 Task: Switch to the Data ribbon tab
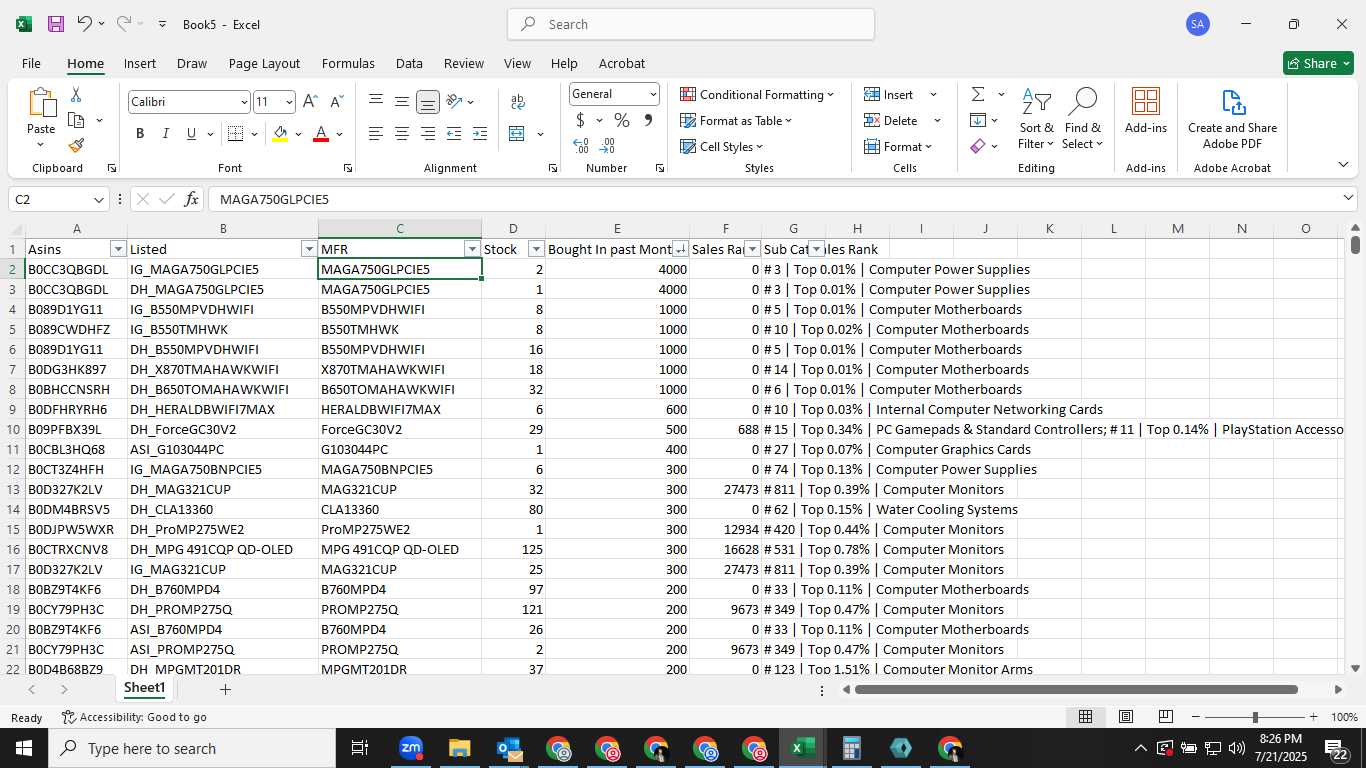click(x=409, y=63)
